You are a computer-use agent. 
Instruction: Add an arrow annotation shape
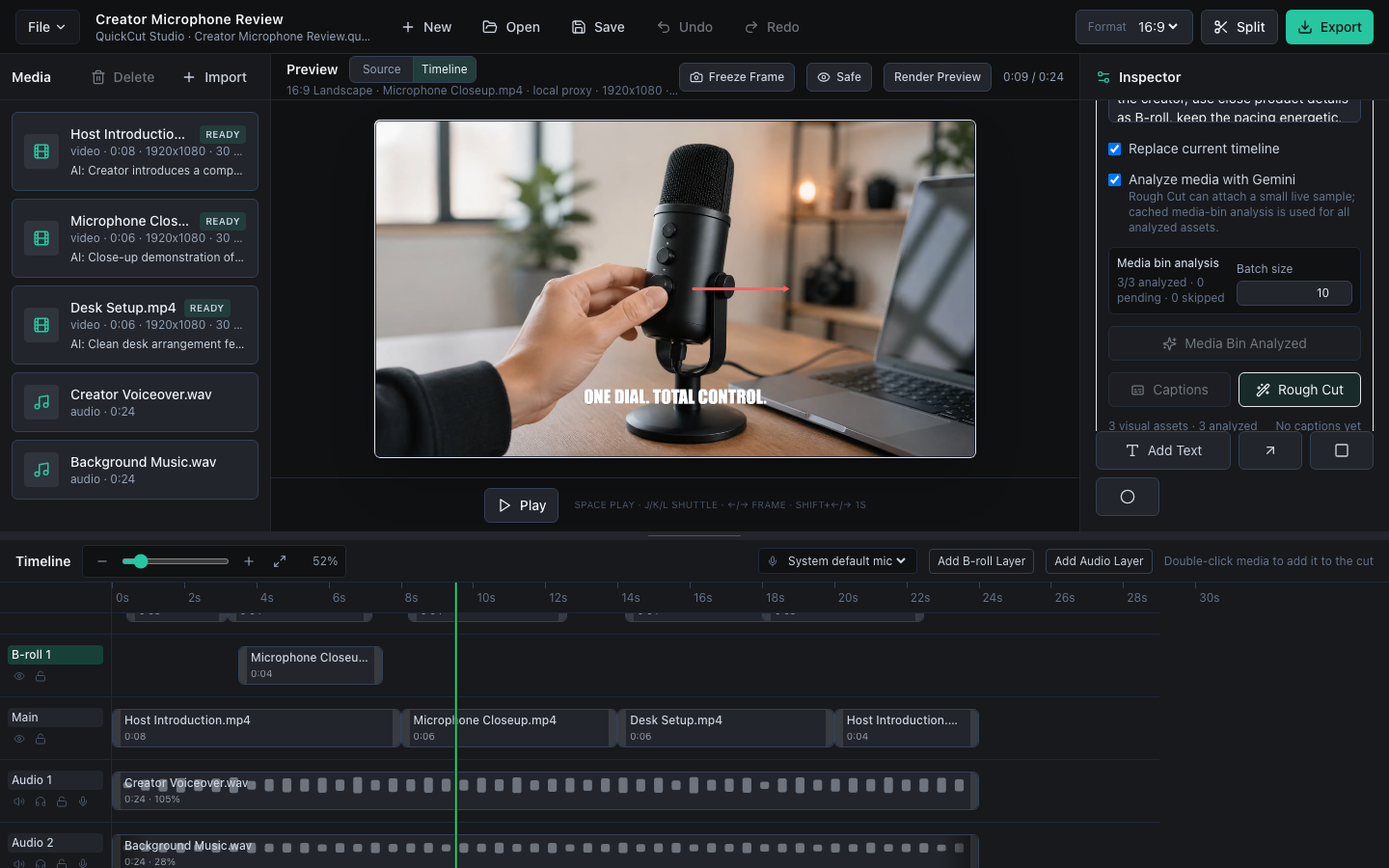click(1270, 450)
